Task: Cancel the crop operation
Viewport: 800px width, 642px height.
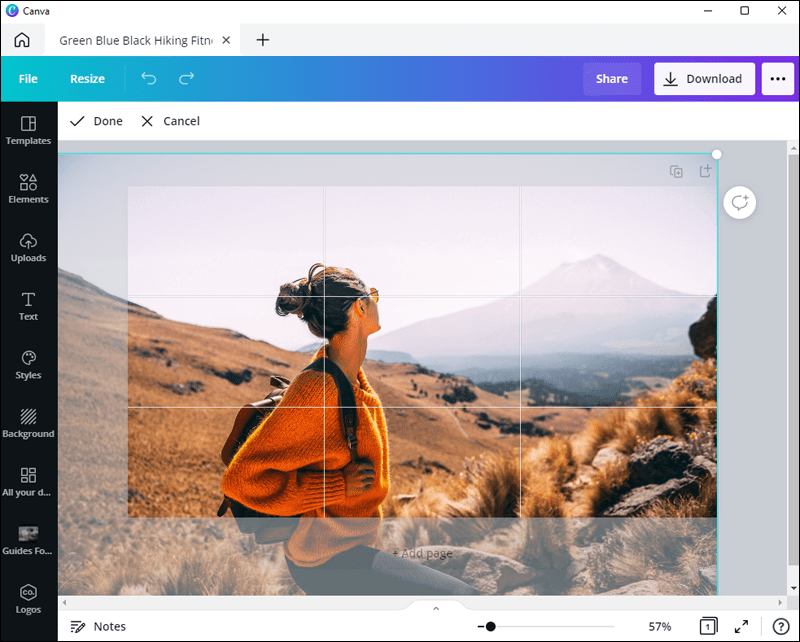Action: click(170, 121)
